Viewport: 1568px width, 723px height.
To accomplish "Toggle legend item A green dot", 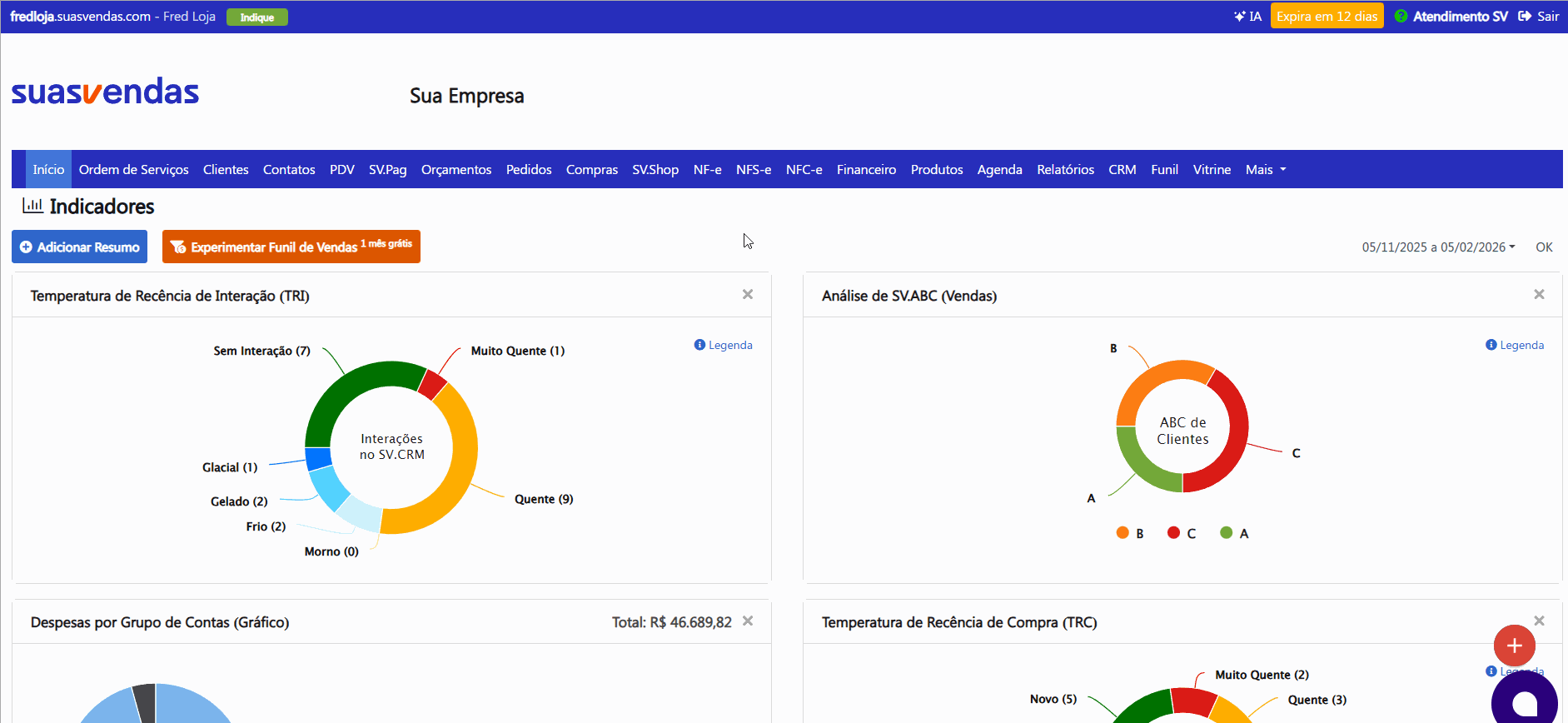I will [x=1227, y=532].
